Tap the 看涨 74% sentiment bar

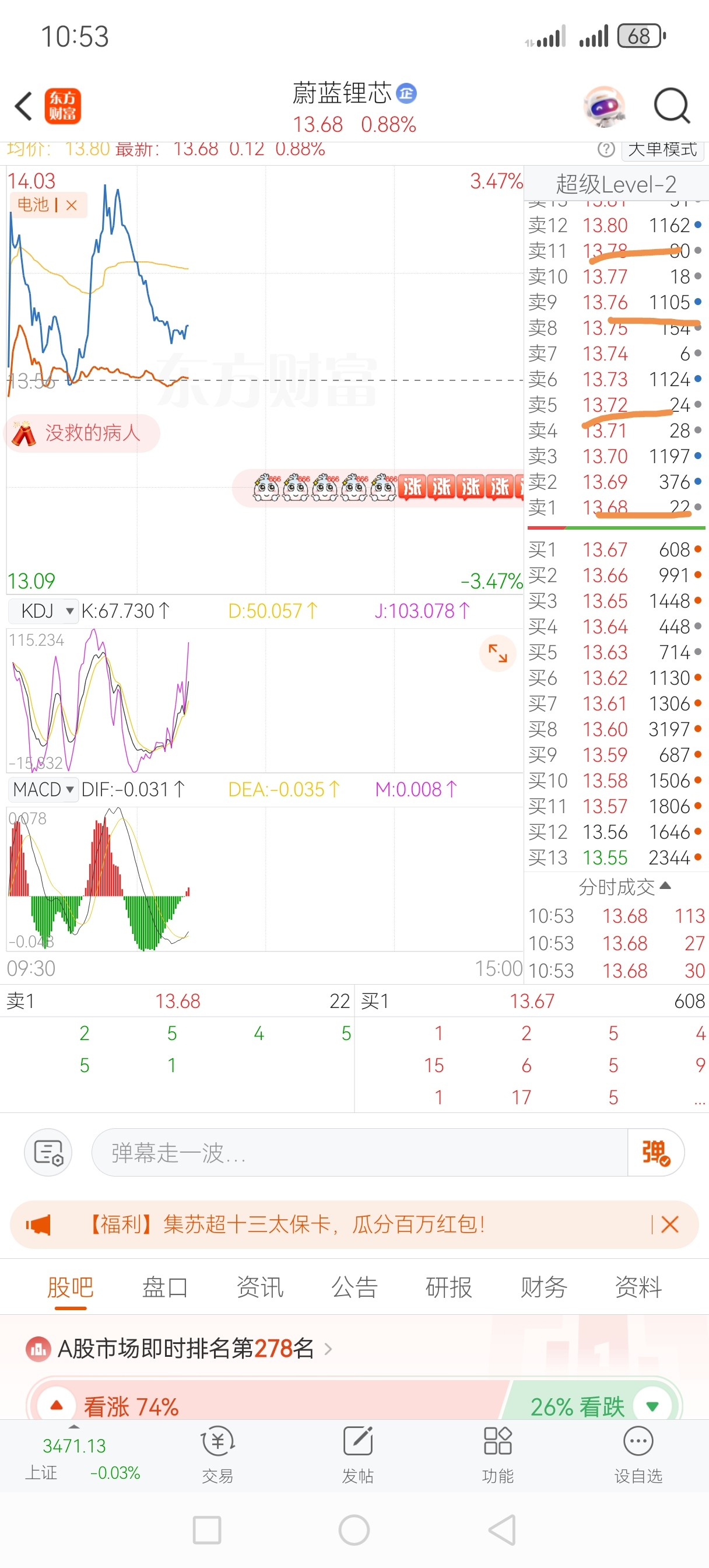click(x=268, y=1405)
